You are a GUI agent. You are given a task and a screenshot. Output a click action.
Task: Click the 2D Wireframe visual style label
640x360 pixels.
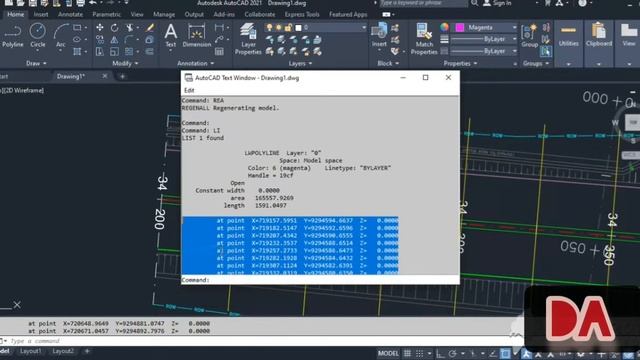tap(24, 90)
